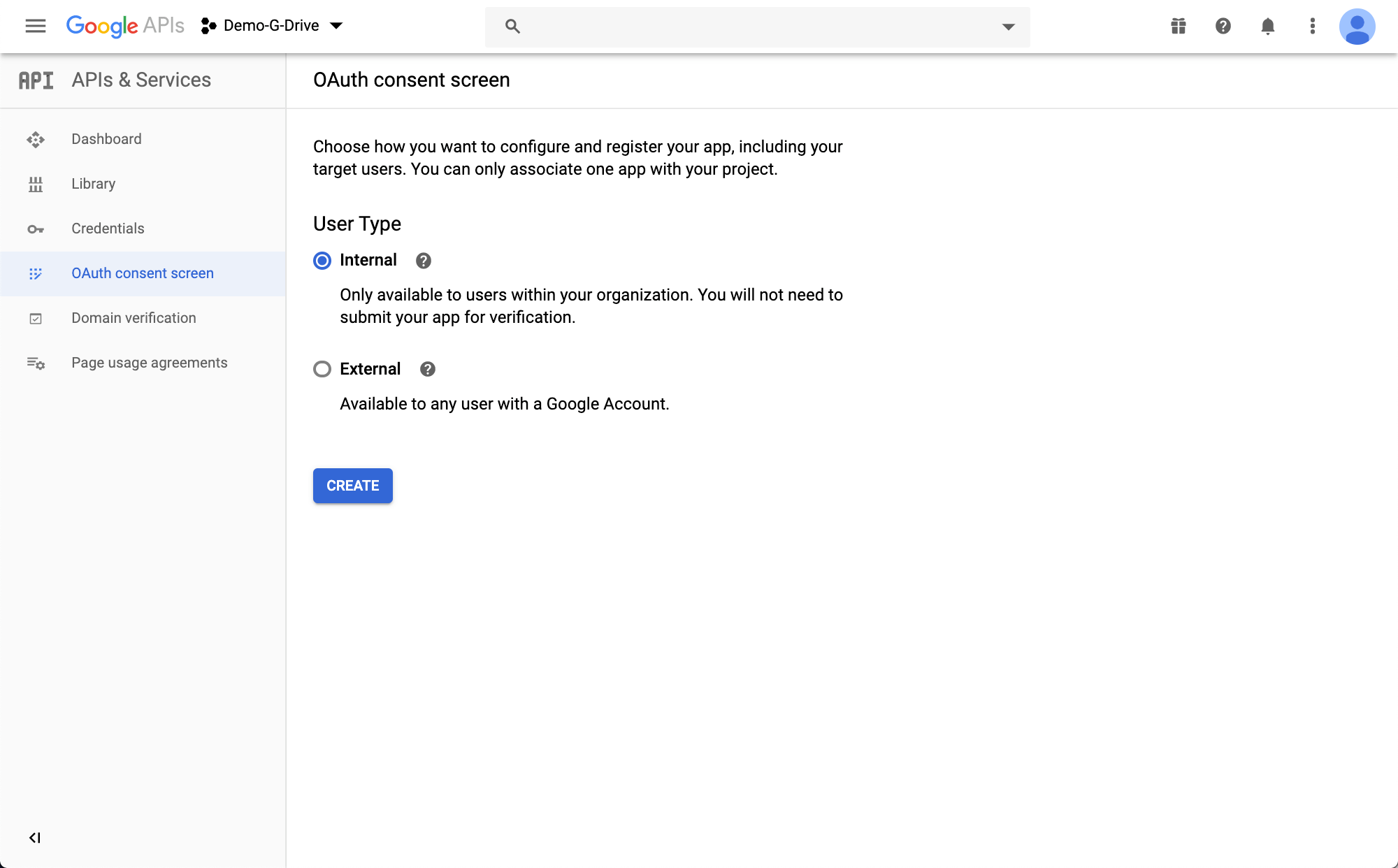Open the Library section
This screenshot has width=1398, height=868.
tap(93, 184)
